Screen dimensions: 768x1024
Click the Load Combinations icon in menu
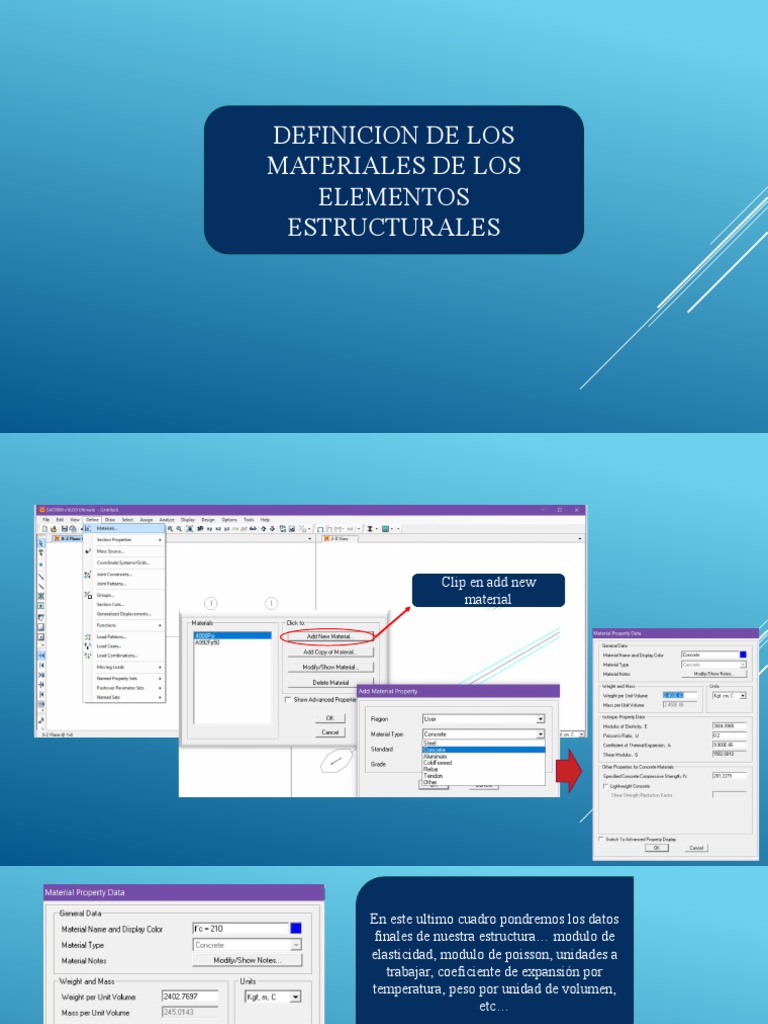coord(88,656)
